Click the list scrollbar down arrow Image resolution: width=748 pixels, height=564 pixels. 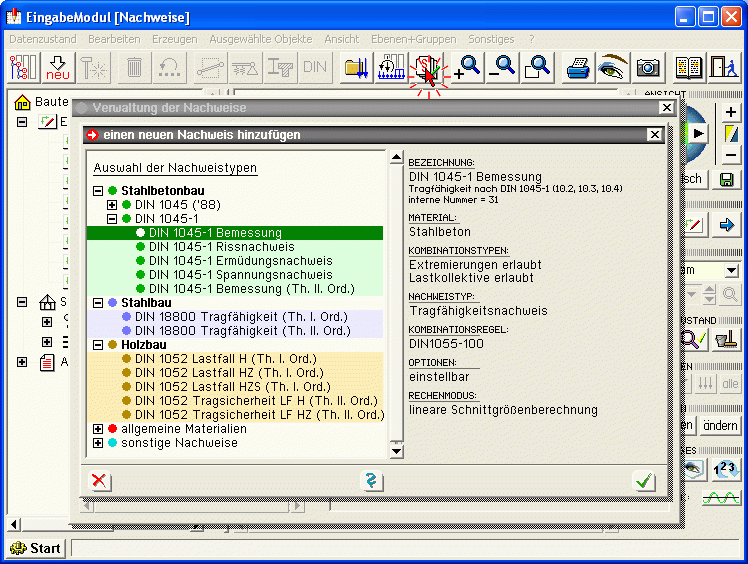(396, 451)
